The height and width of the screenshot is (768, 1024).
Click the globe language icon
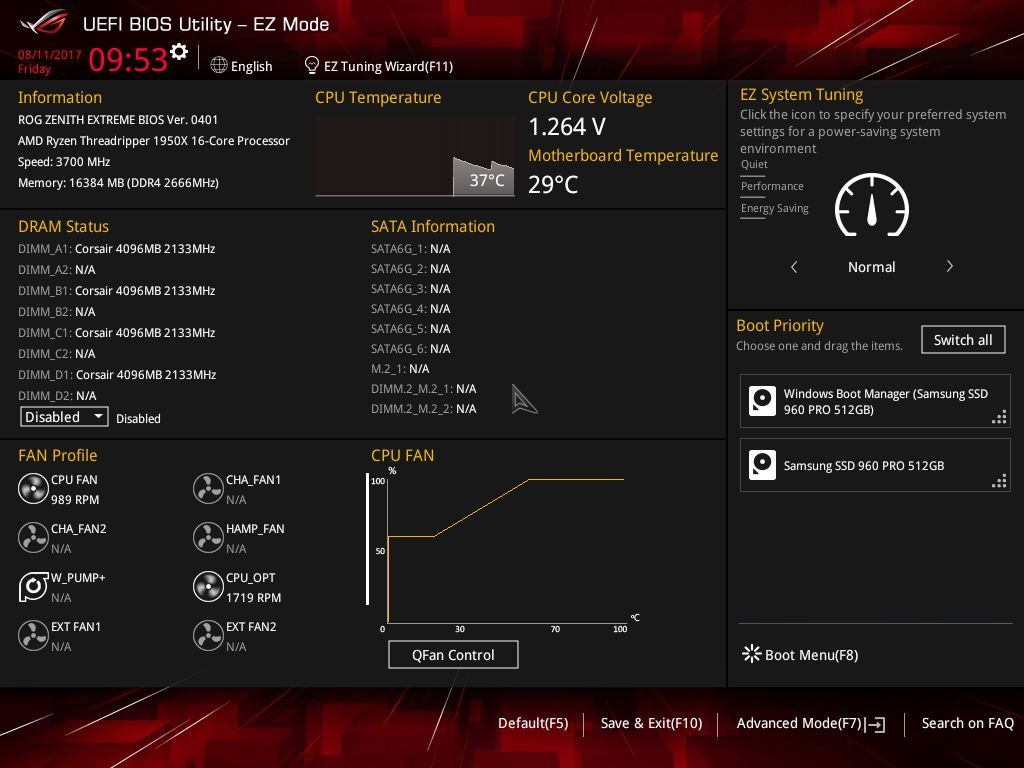(x=219, y=65)
